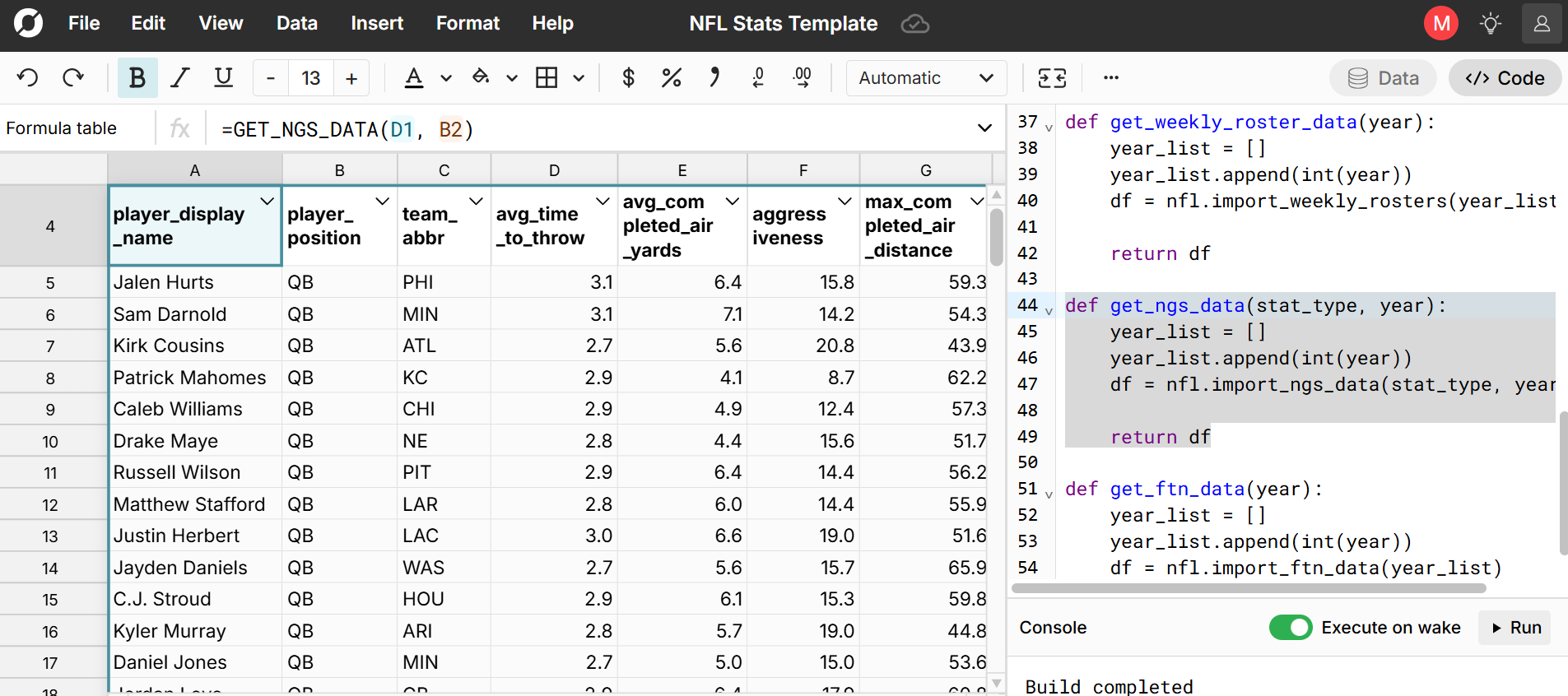Toggle the light bulb theme icon

click(1490, 24)
